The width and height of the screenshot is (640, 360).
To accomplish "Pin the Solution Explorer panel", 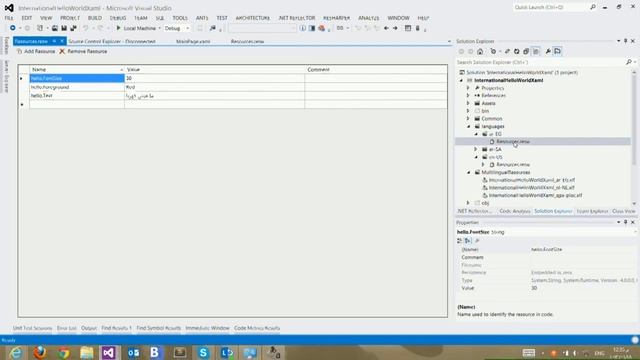I will coord(625,41).
